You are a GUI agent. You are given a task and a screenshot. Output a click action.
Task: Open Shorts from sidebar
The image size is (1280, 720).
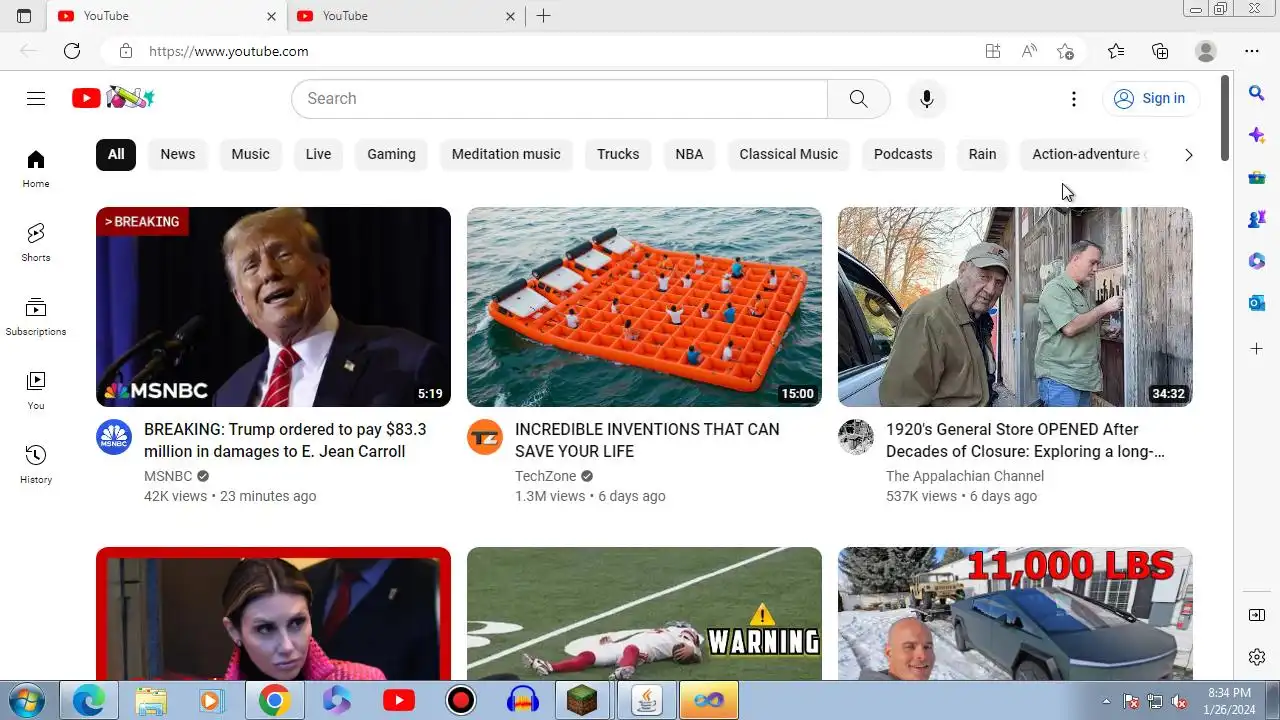coord(36,243)
